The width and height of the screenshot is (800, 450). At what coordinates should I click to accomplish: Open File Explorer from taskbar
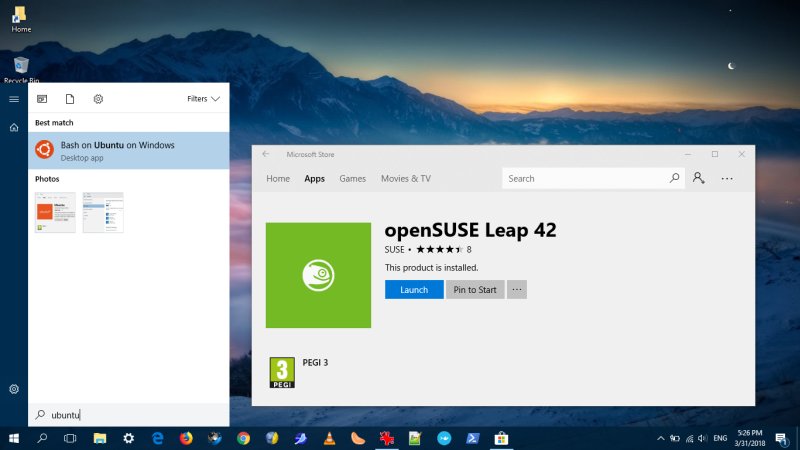(x=99, y=438)
